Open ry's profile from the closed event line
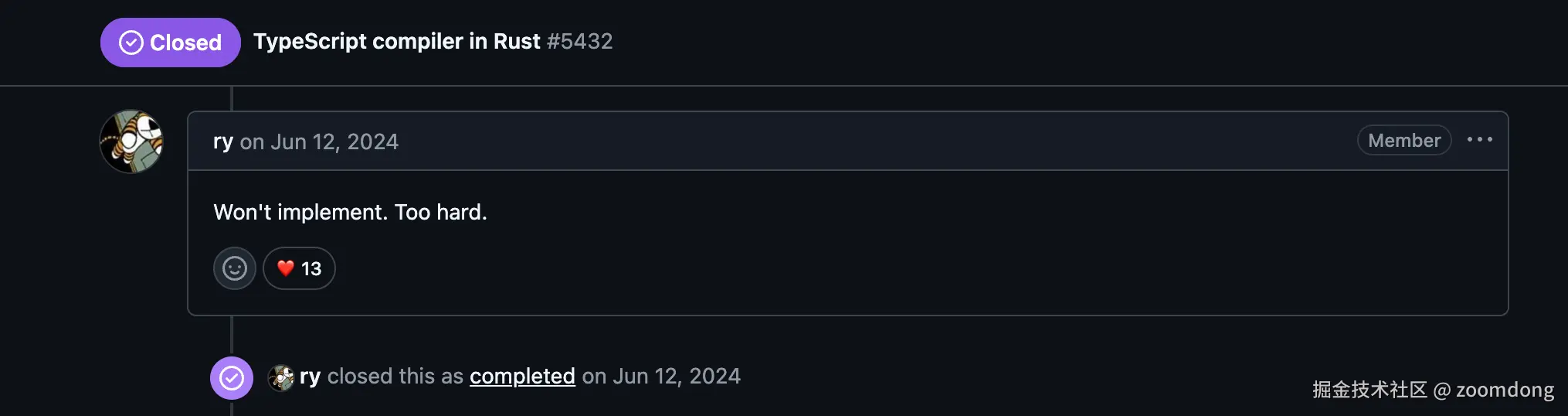Screen dimensions: 1568x416 [310, 377]
